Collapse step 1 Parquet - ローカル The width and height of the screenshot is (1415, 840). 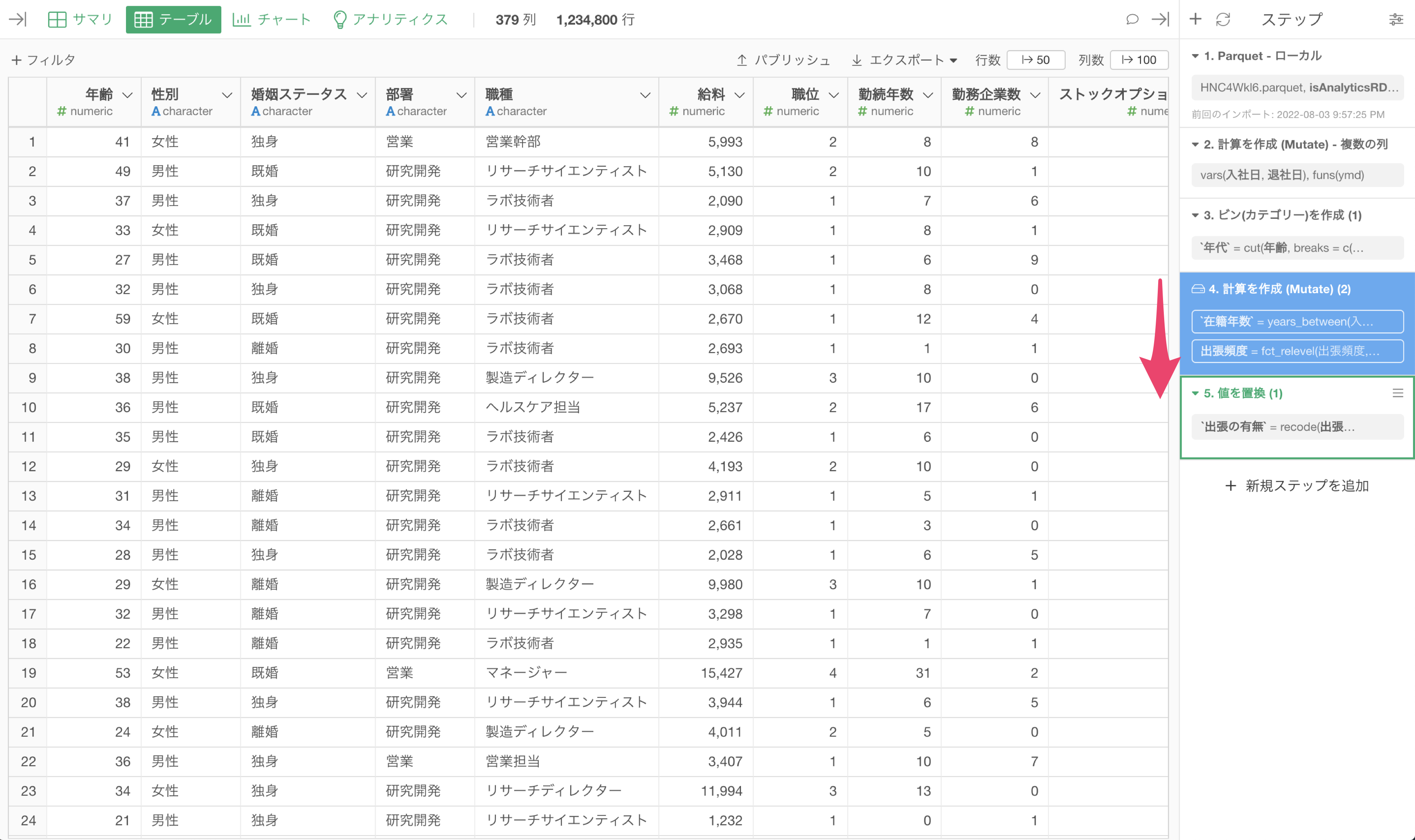[x=1195, y=56]
